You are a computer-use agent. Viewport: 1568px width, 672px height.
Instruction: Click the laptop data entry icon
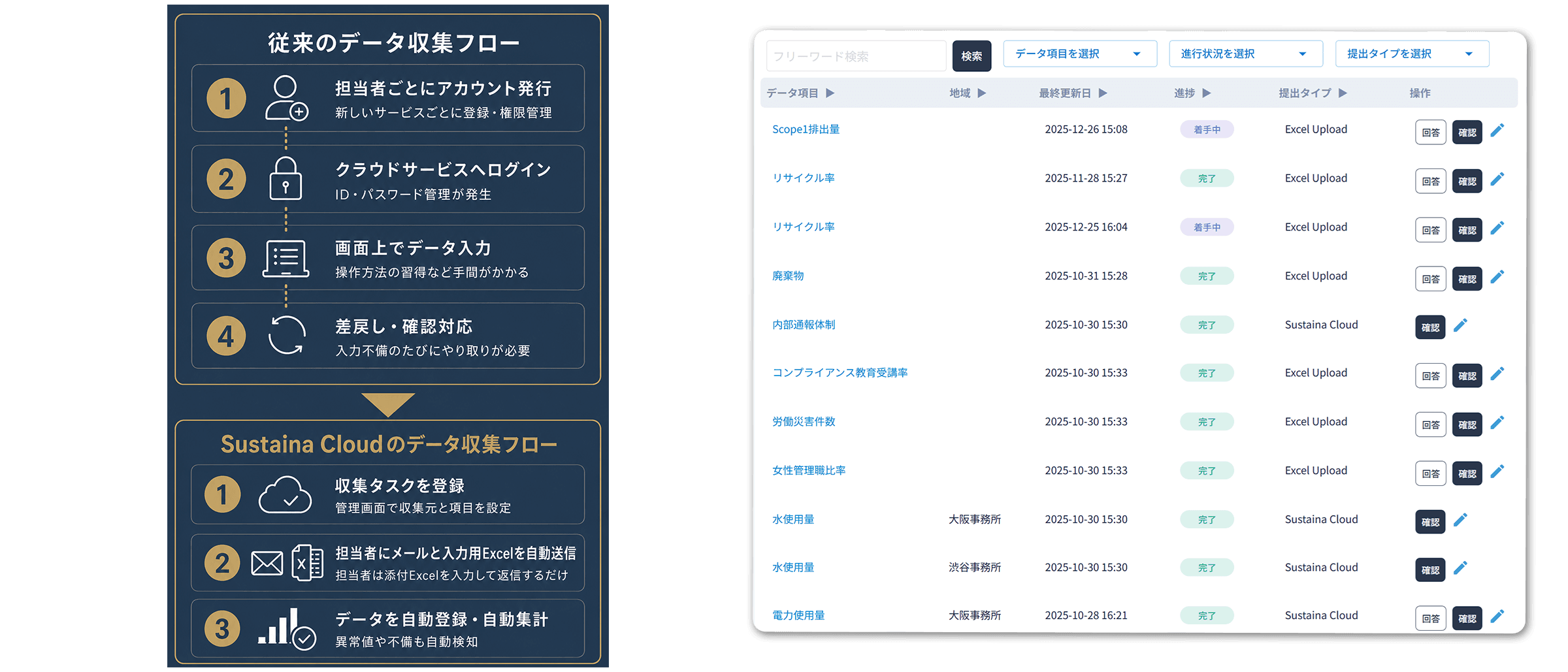(286, 259)
